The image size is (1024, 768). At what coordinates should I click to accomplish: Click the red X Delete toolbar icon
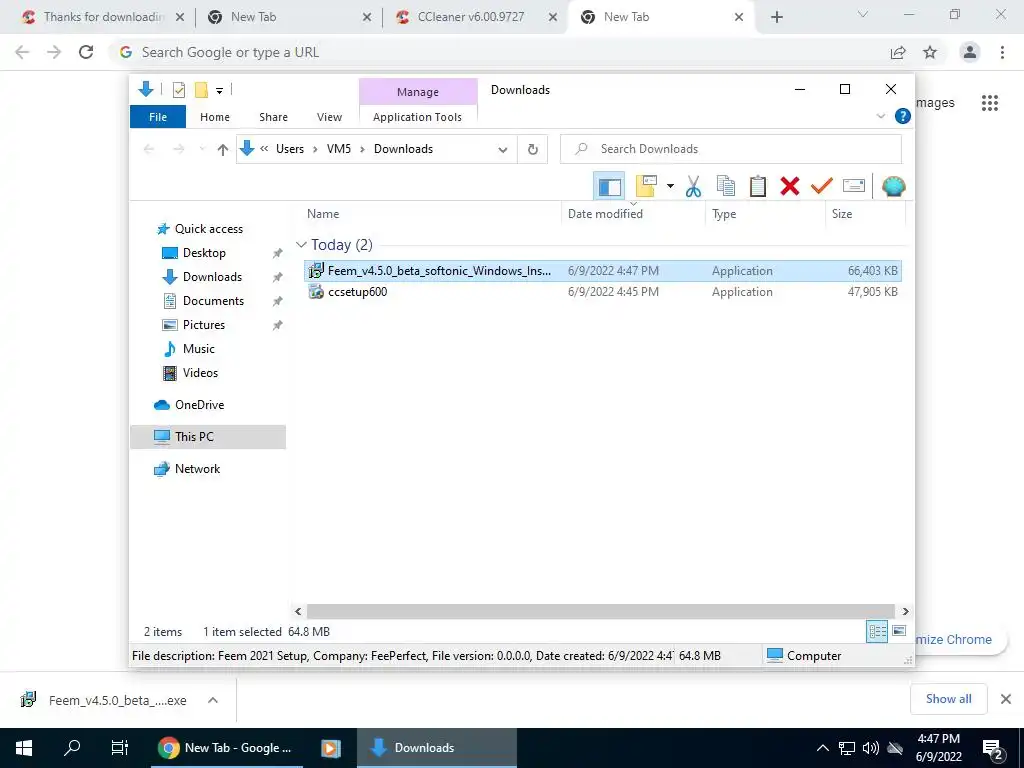(790, 186)
